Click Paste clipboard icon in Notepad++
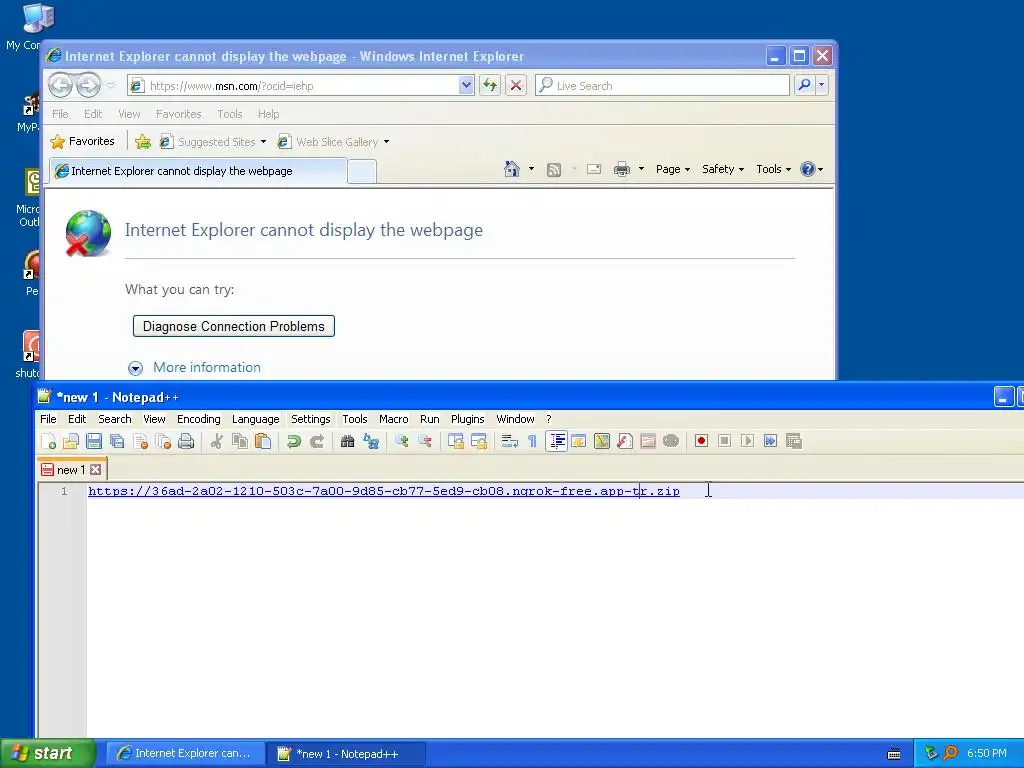Screen dimensions: 1024x768 263,441
